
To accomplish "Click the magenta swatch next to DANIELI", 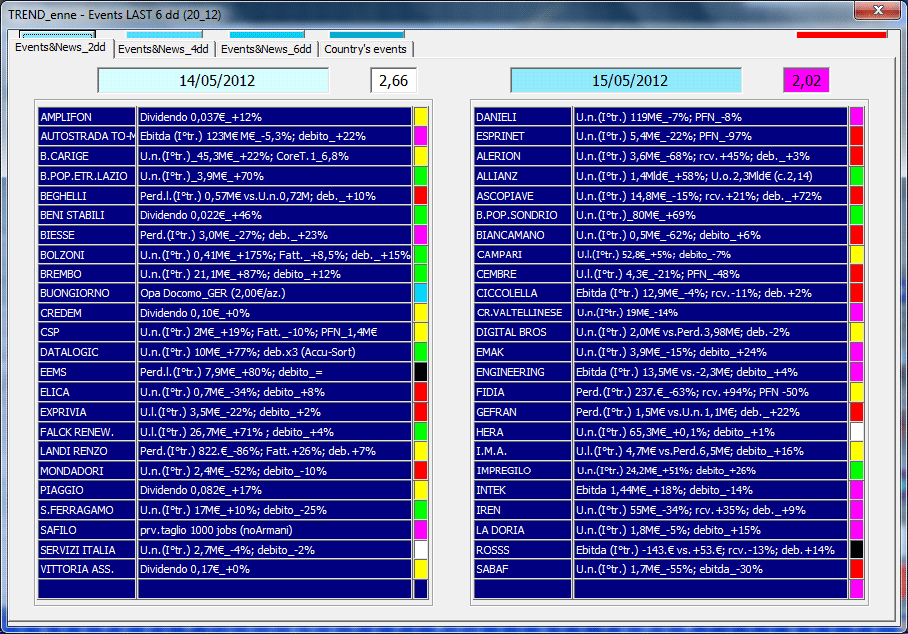I will 857,116.
